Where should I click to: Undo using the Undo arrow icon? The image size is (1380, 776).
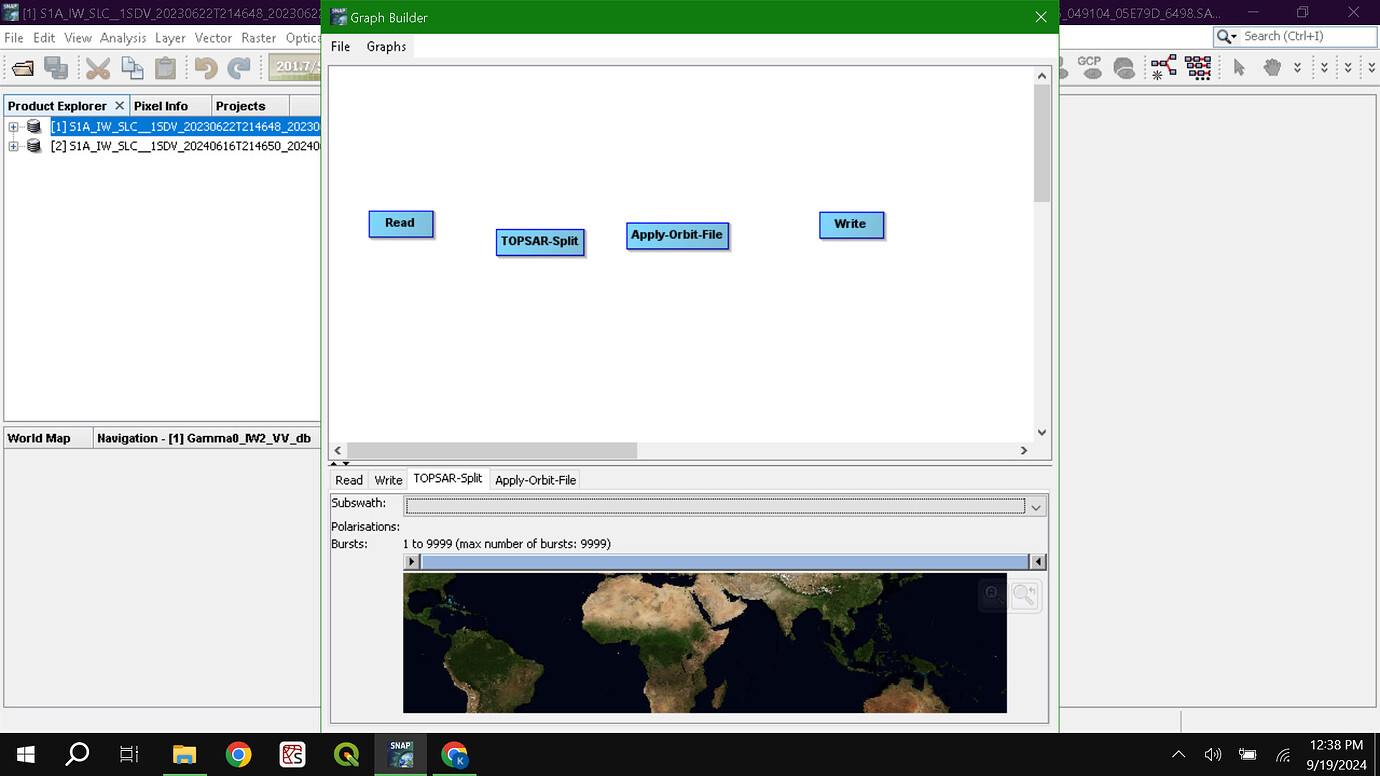point(207,67)
